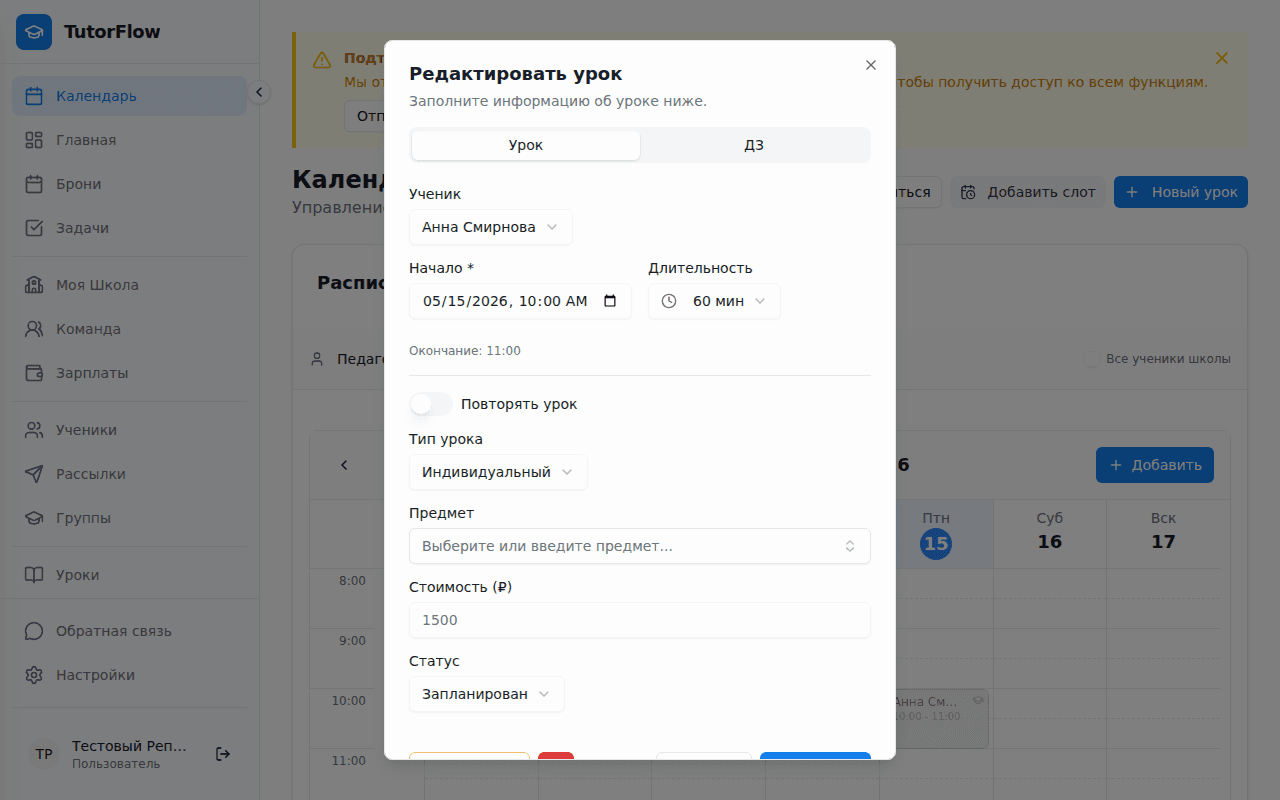Screen dimensions: 1280x800
Task: Click the cap icon on Анна См. lesson event
Action: click(977, 701)
